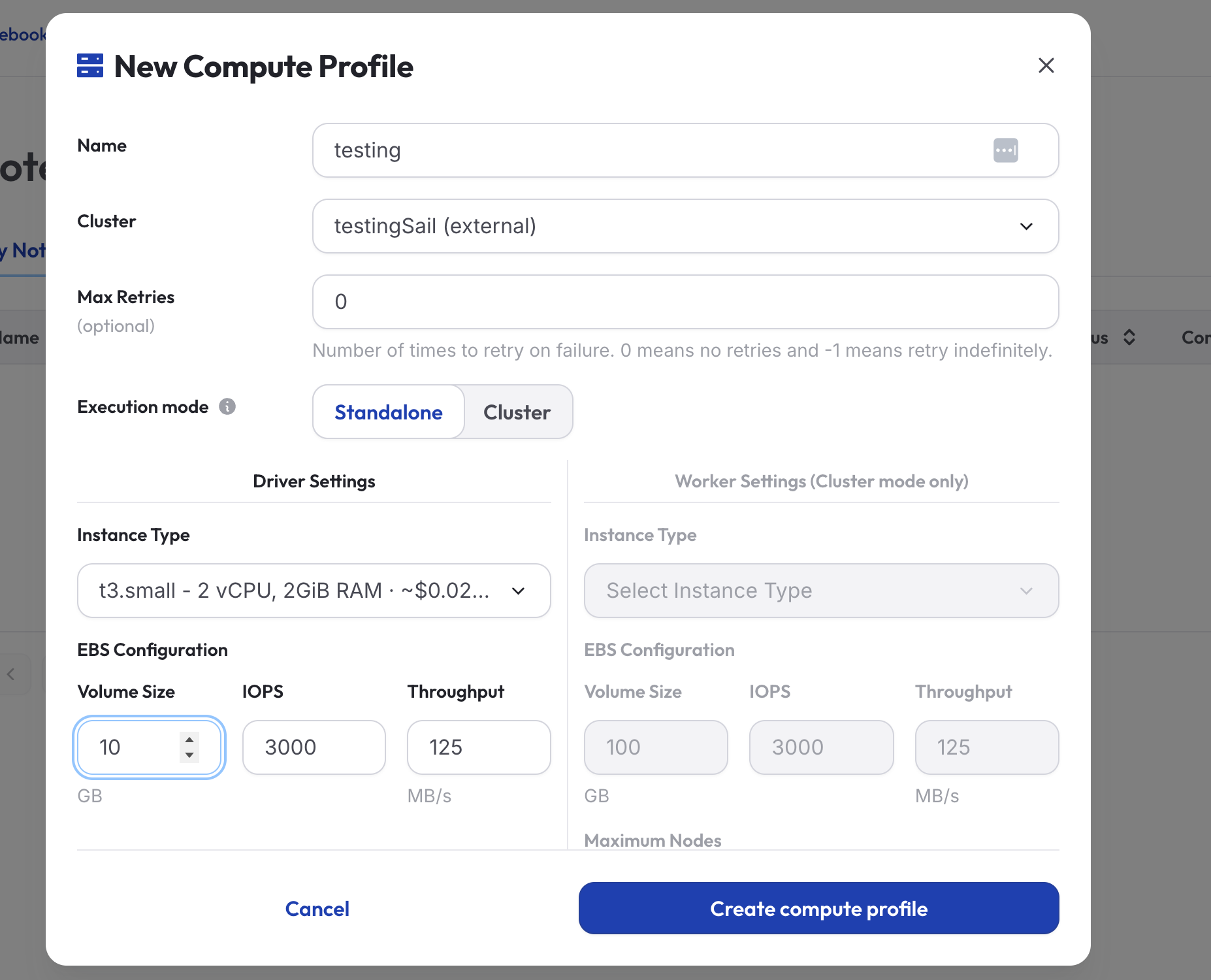Switch execution mode to Cluster
This screenshot has width=1211, height=980.
click(x=517, y=412)
